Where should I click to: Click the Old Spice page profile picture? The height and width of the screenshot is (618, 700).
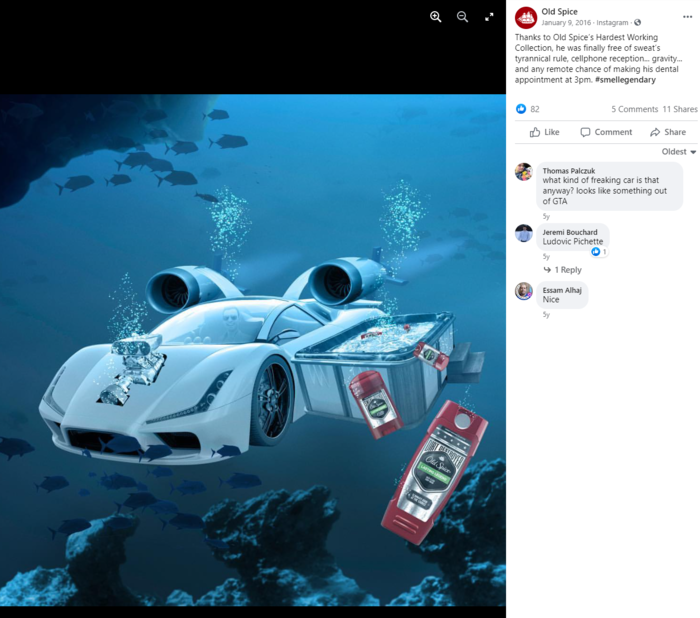click(526, 17)
